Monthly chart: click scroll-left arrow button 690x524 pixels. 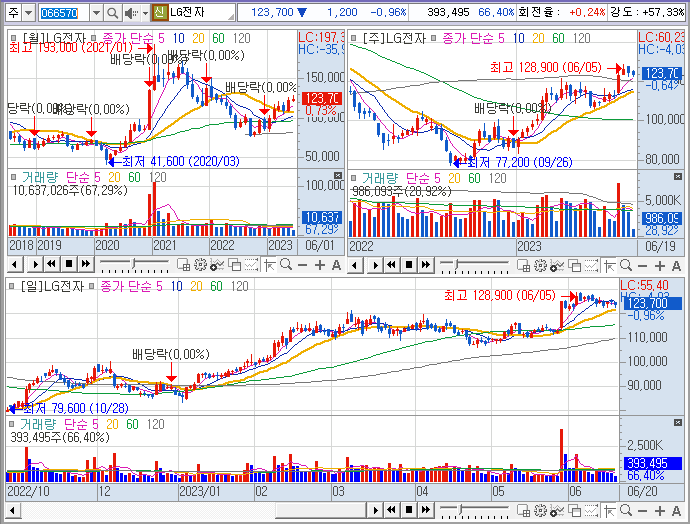coord(15,264)
